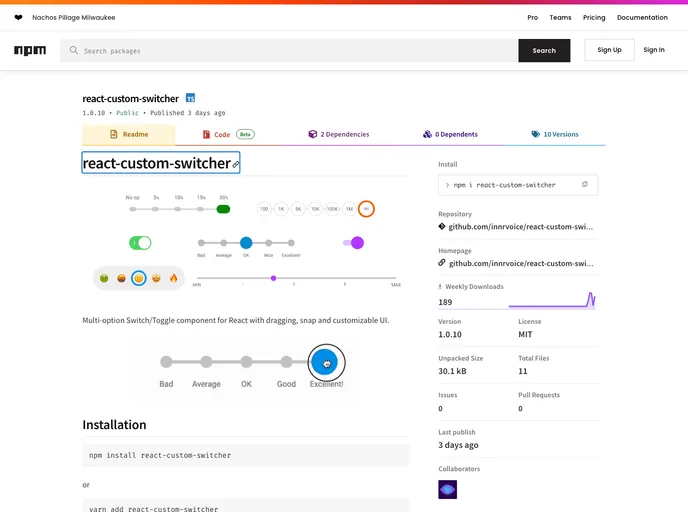This screenshot has height=512, width=688.
Task: Open the 10 Versions tab
Action: 554,134
